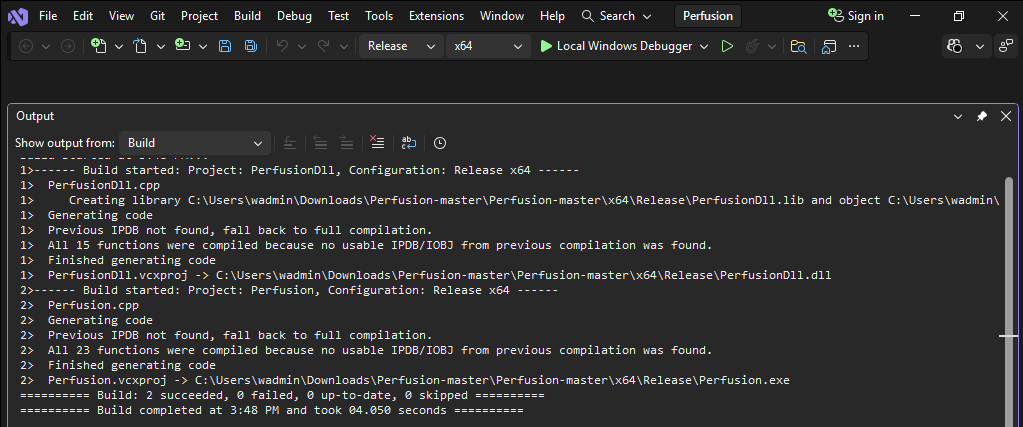Click the Navigate Forward arrow icon
The height and width of the screenshot is (427, 1023).
coord(68,46)
